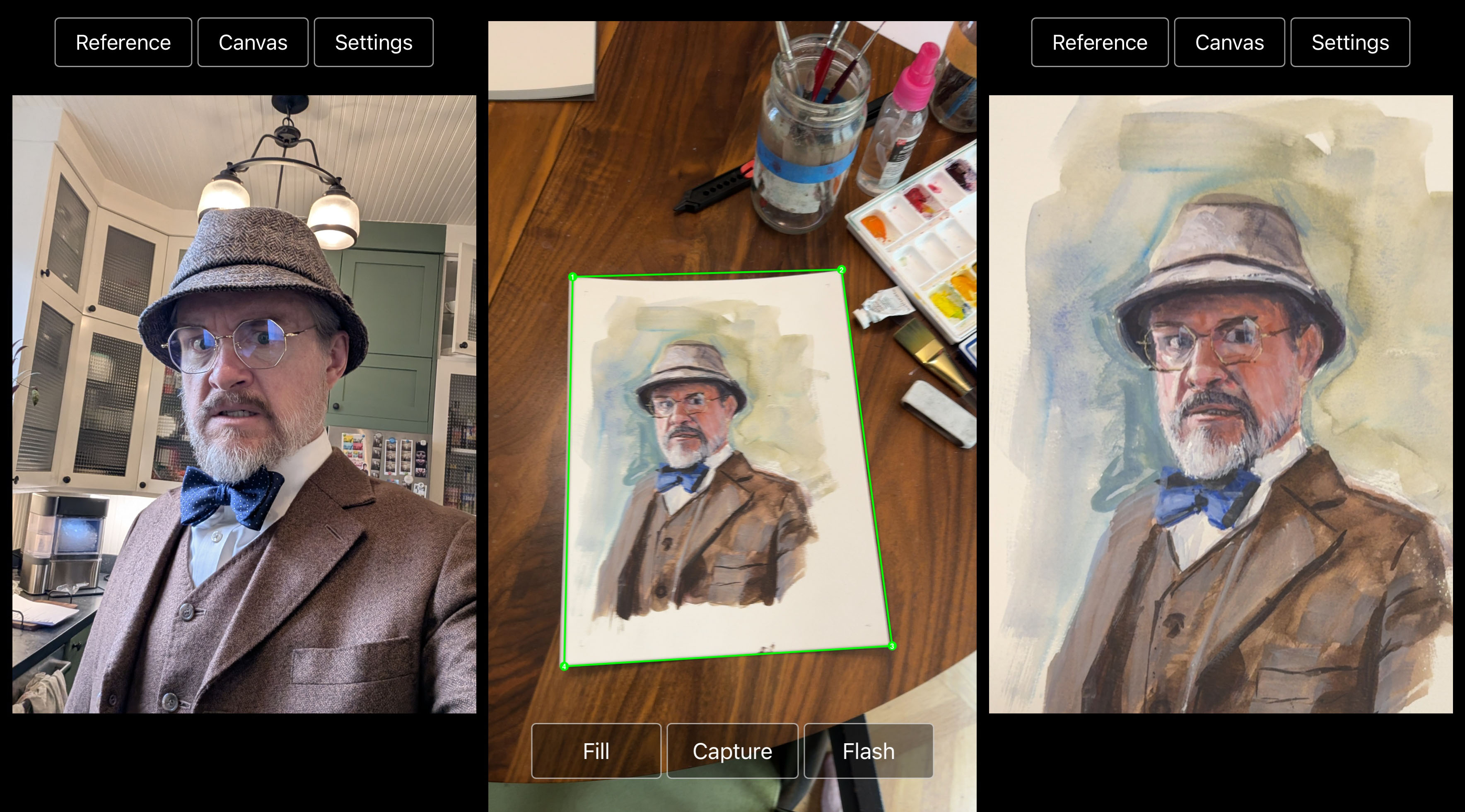Open the Reference view on the left panel
The height and width of the screenshot is (812, 1465).
coord(123,41)
